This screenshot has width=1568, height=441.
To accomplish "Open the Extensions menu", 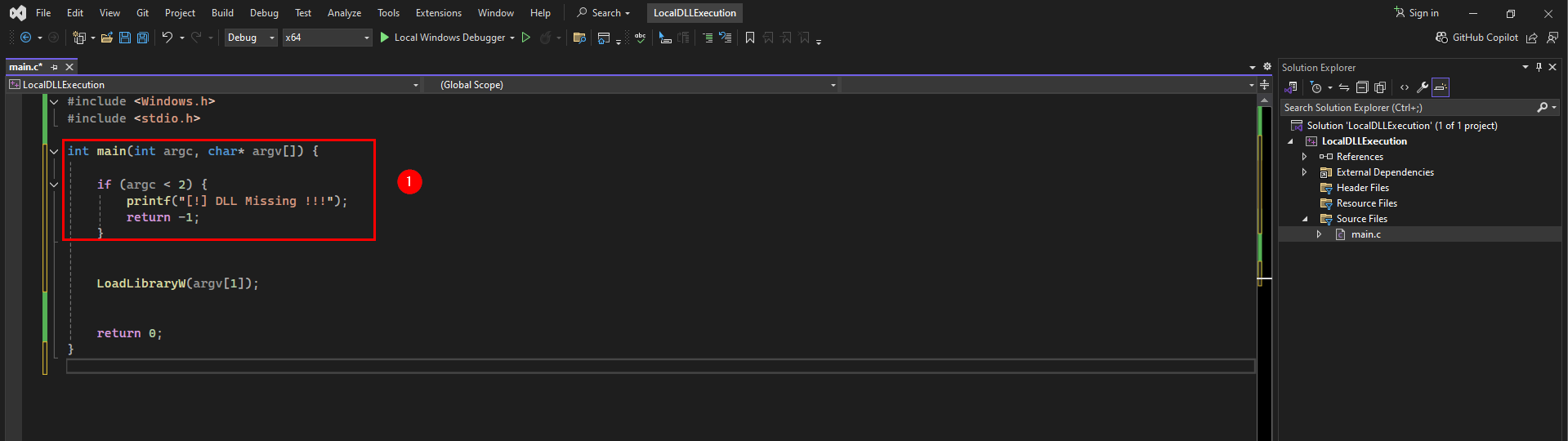I will coord(439,13).
